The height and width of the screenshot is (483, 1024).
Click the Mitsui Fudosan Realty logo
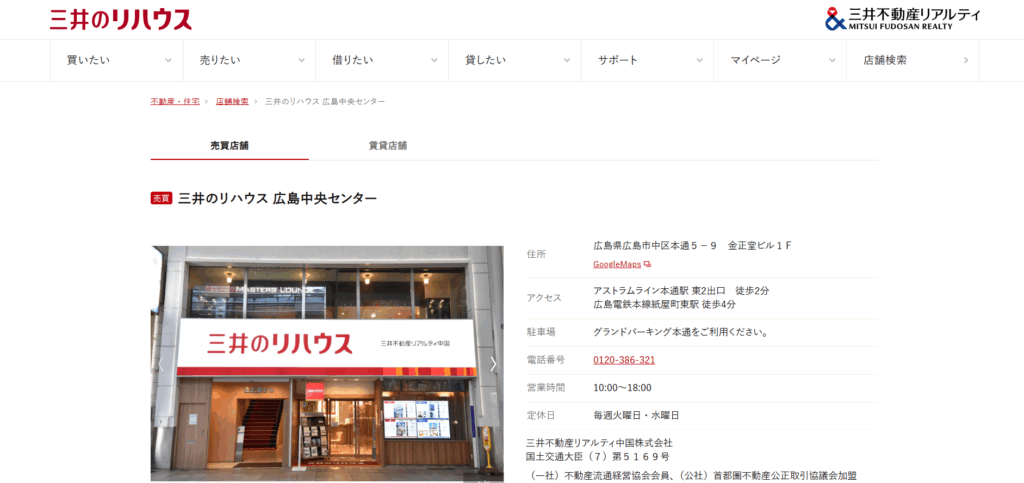tap(903, 19)
